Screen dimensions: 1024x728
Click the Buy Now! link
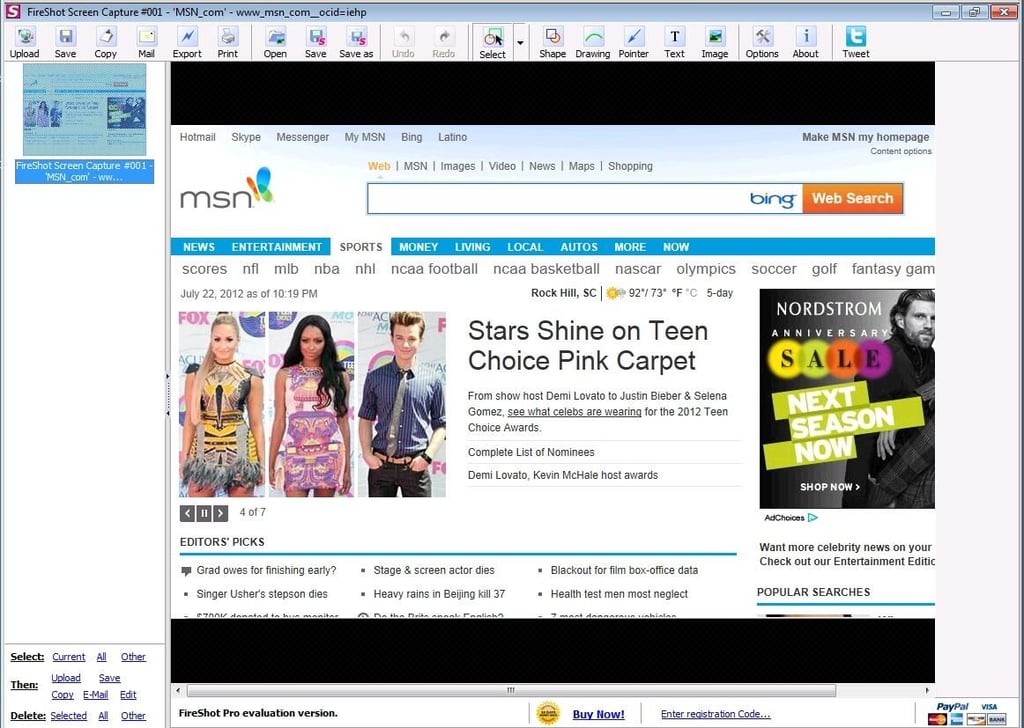[598, 714]
